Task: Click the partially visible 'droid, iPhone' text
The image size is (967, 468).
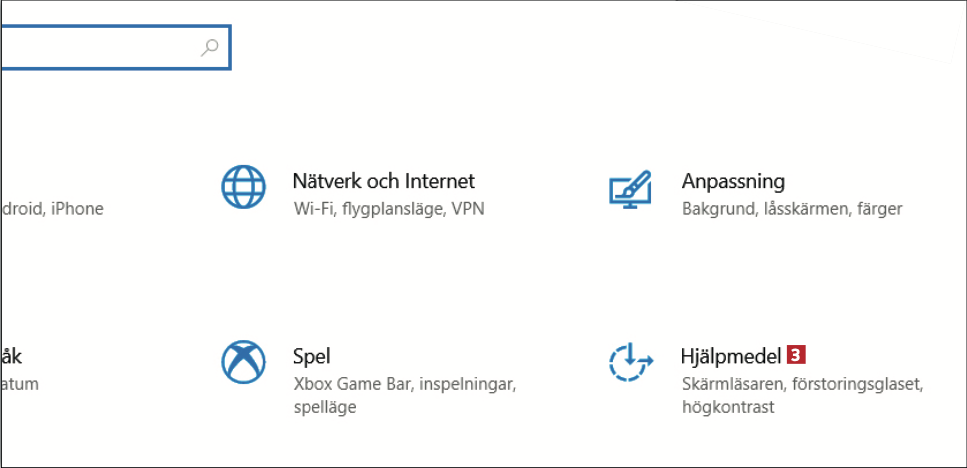Action: pos(52,209)
